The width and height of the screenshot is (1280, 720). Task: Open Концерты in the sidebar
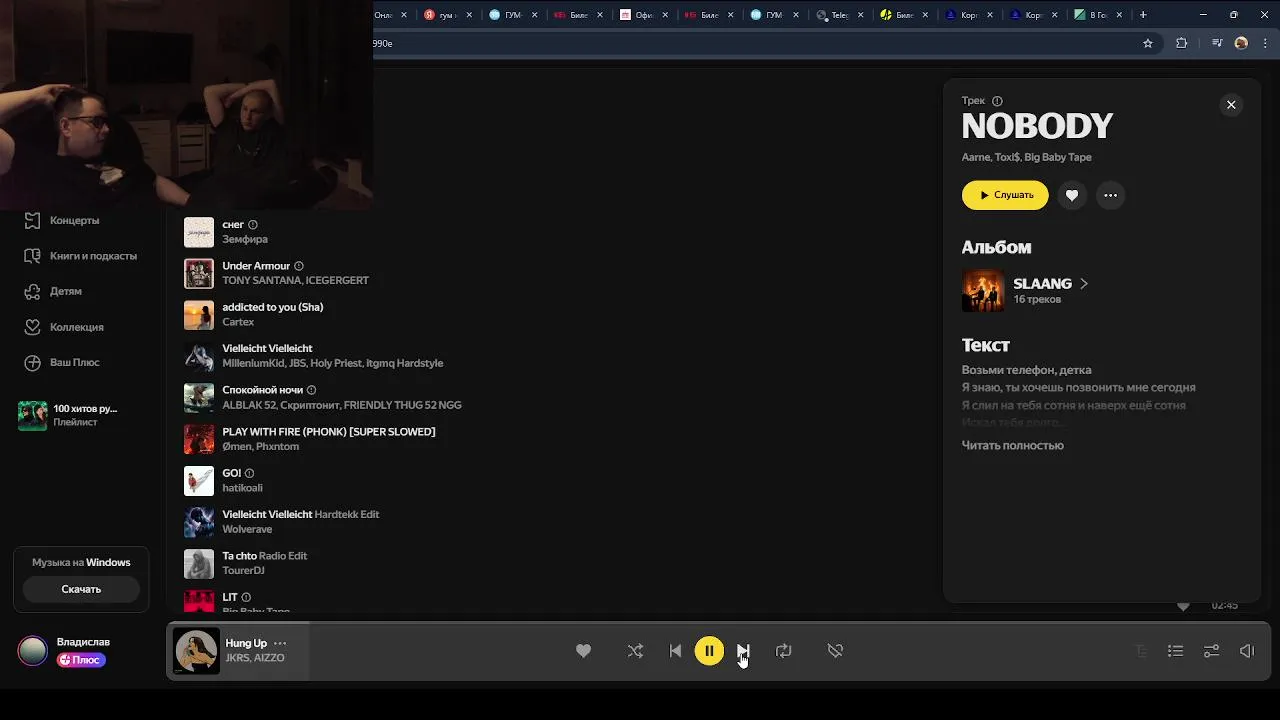click(x=74, y=220)
